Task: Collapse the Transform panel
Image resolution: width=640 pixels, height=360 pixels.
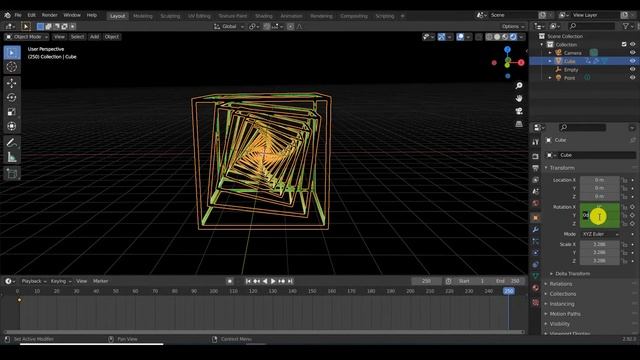Action: [562, 168]
